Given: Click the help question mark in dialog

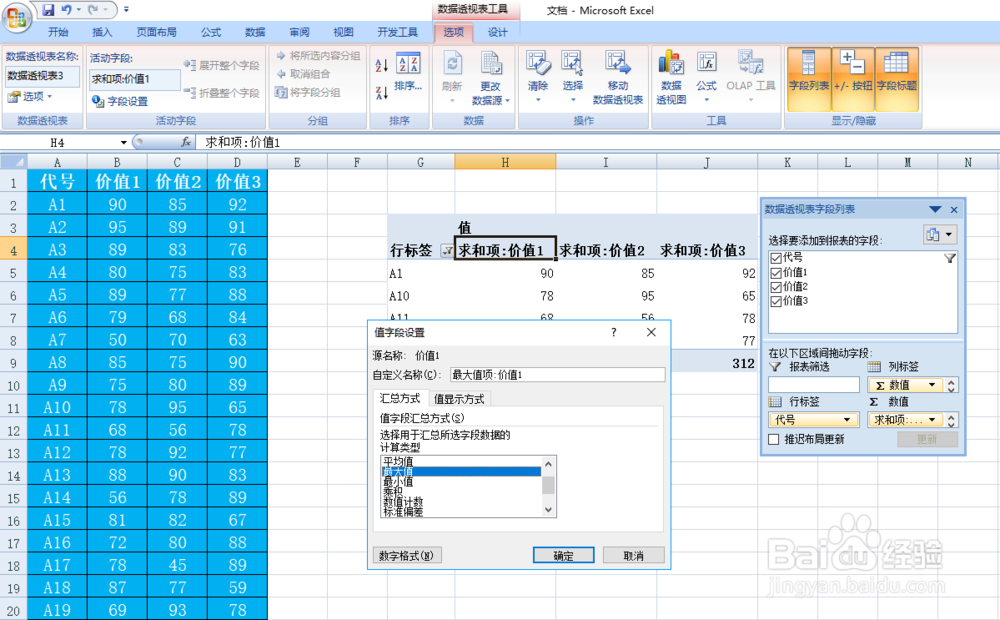Looking at the screenshot, I should click(614, 332).
